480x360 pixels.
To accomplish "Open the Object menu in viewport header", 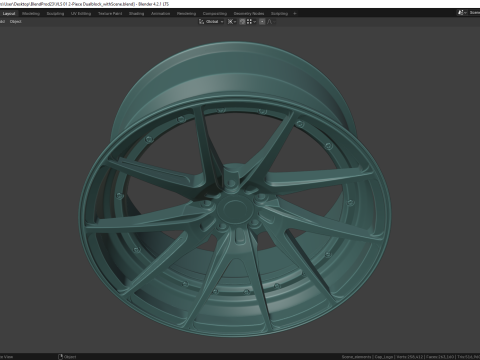I will coord(15,22).
